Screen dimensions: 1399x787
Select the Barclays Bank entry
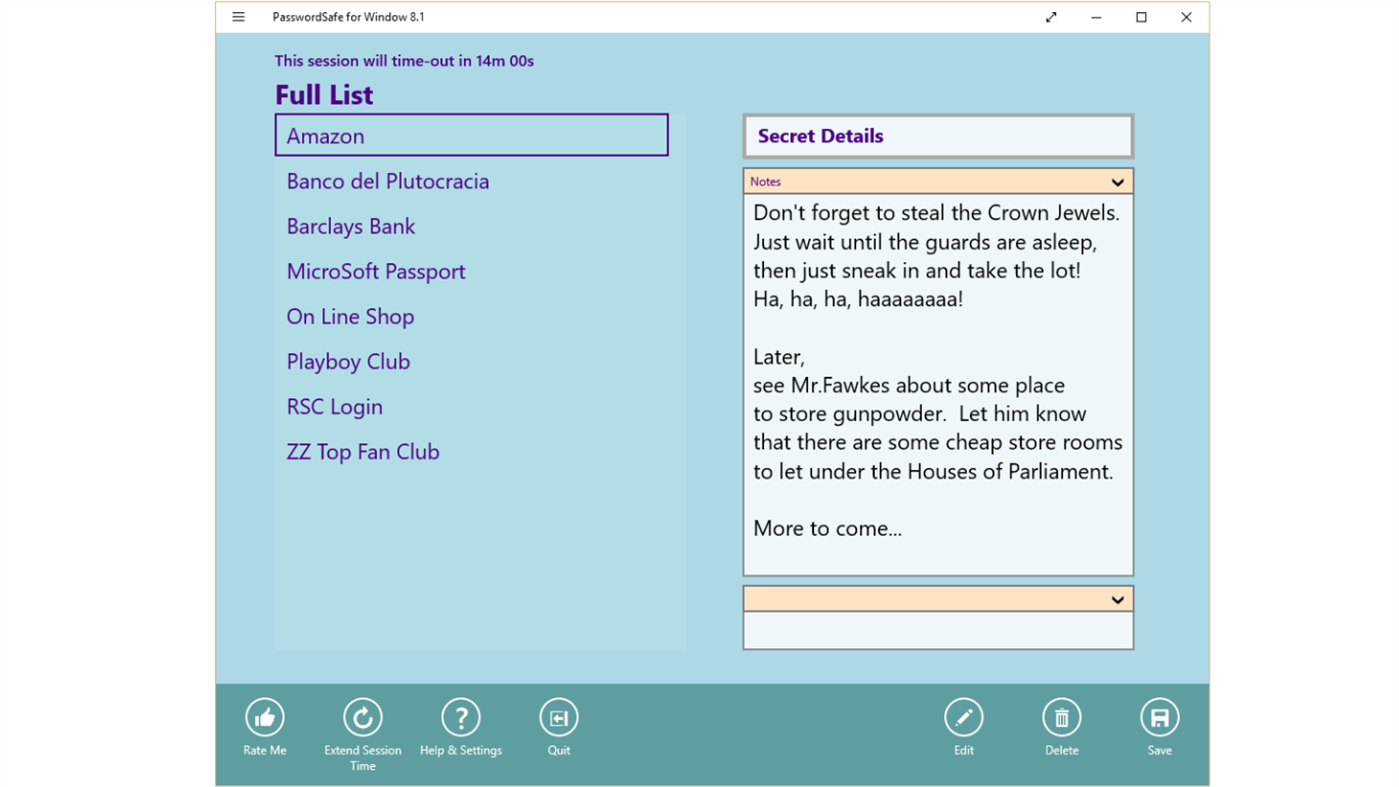pos(350,226)
